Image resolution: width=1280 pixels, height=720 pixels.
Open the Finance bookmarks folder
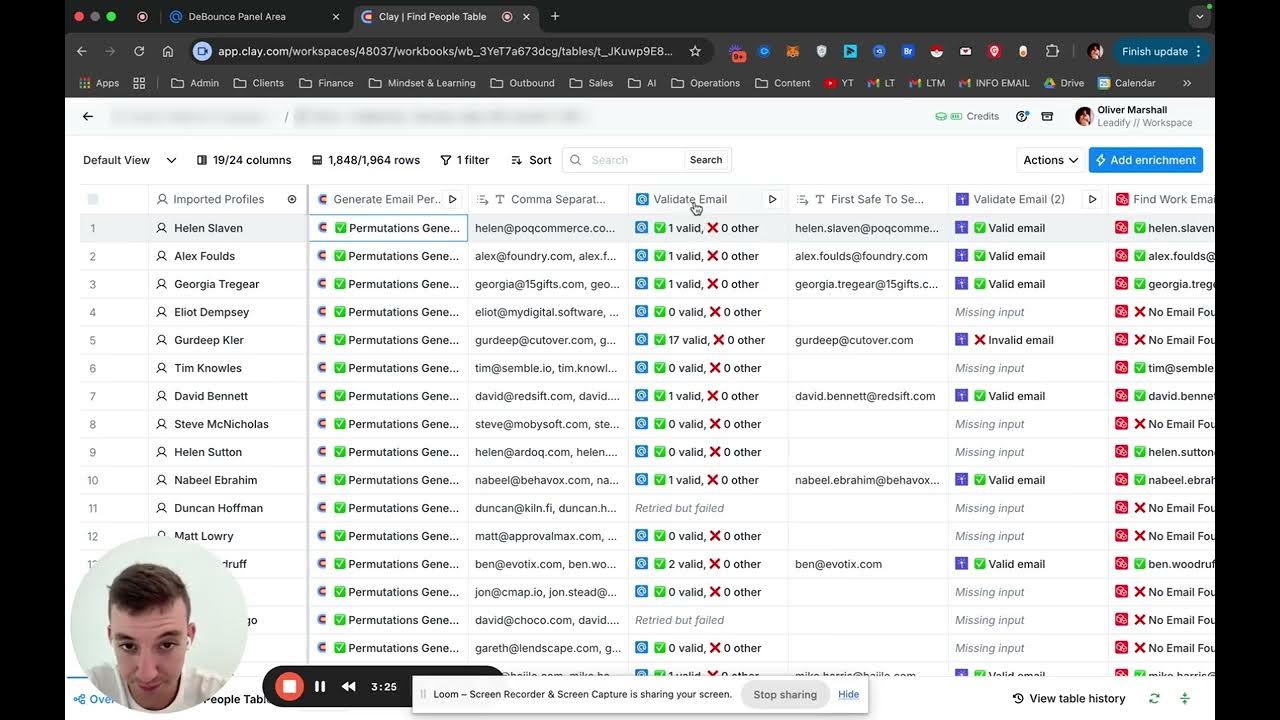(325, 83)
